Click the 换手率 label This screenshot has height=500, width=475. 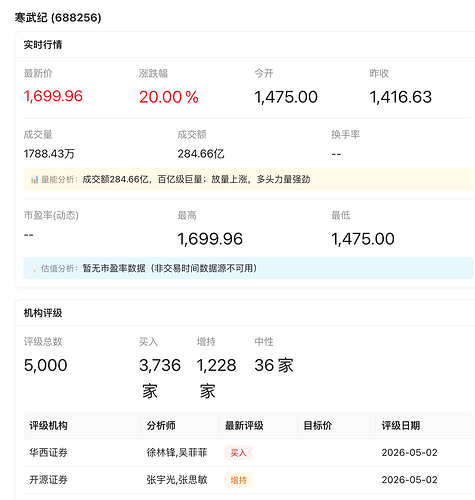345,135
